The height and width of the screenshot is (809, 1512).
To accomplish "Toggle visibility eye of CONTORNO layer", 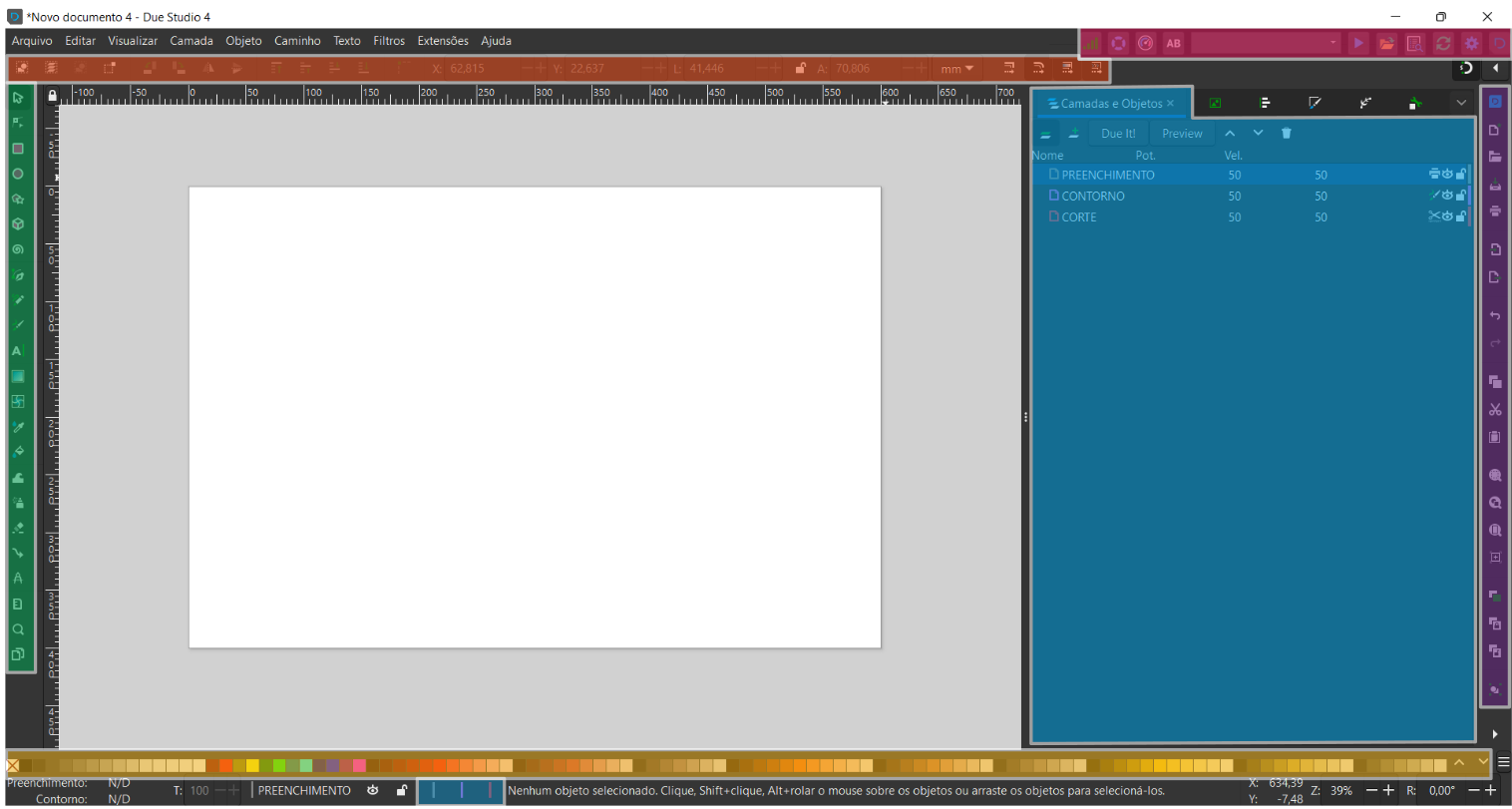I will [1447, 196].
